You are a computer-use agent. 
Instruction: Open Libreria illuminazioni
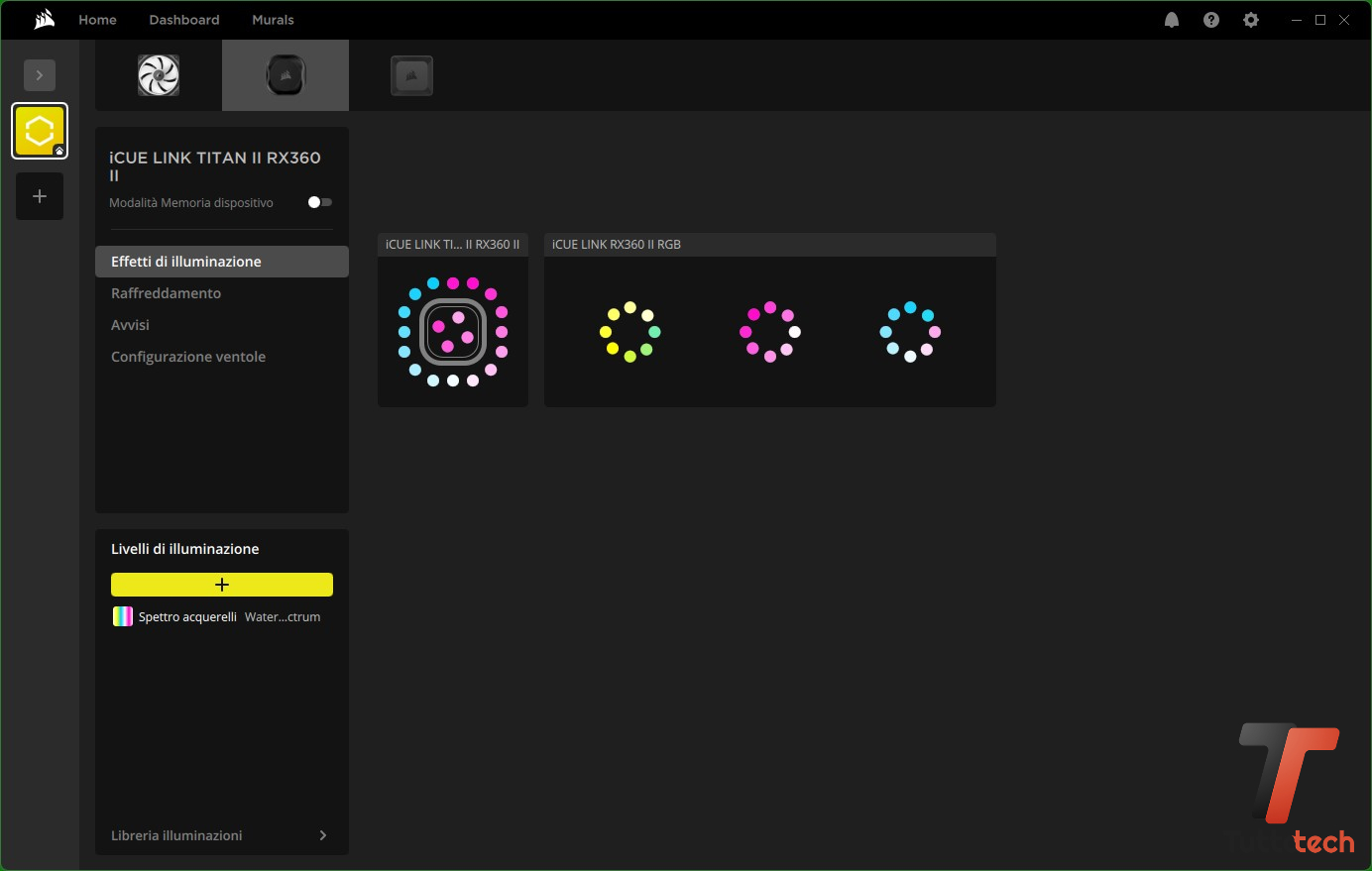tap(222, 835)
